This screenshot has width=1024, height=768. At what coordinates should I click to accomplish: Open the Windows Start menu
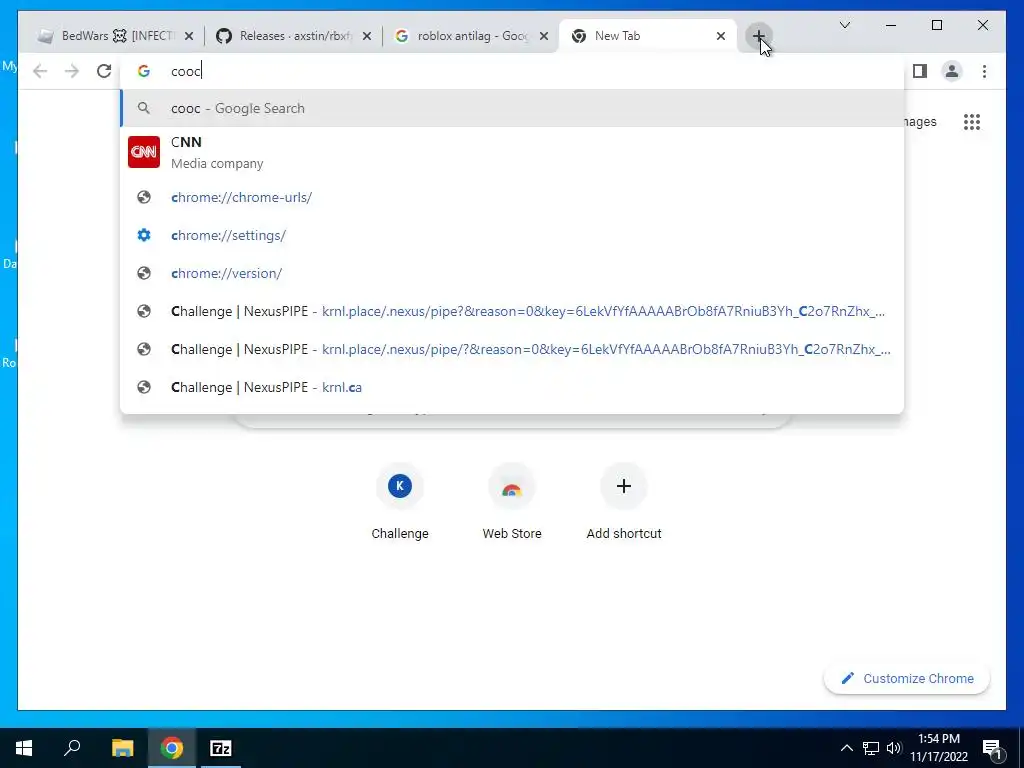click(x=24, y=748)
